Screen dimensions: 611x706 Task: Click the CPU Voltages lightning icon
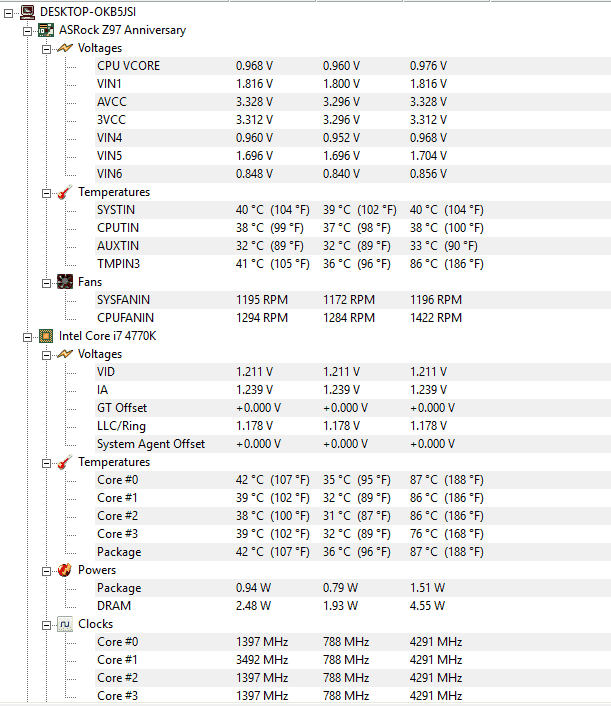(65, 354)
